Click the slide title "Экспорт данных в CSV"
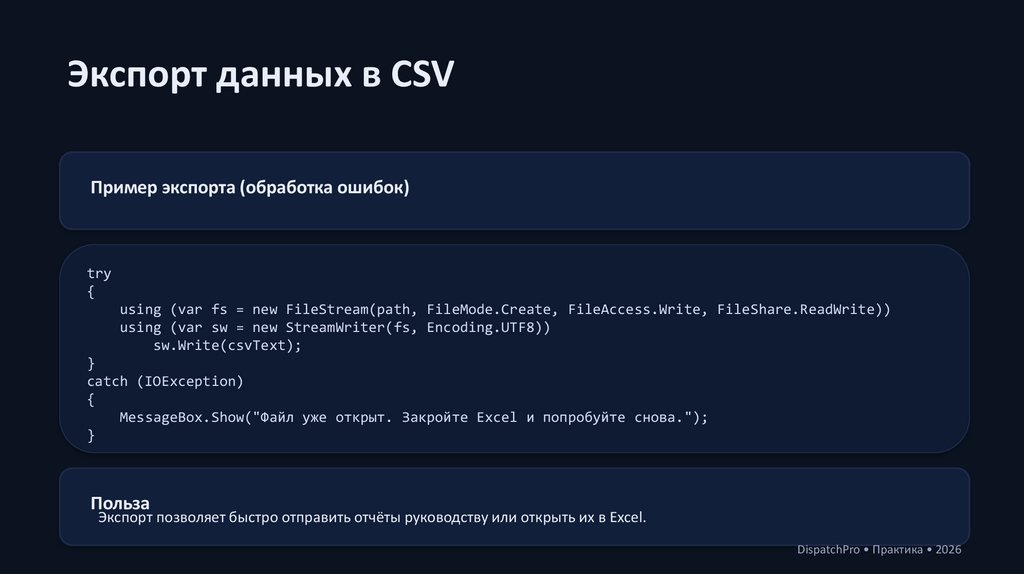 tap(260, 76)
